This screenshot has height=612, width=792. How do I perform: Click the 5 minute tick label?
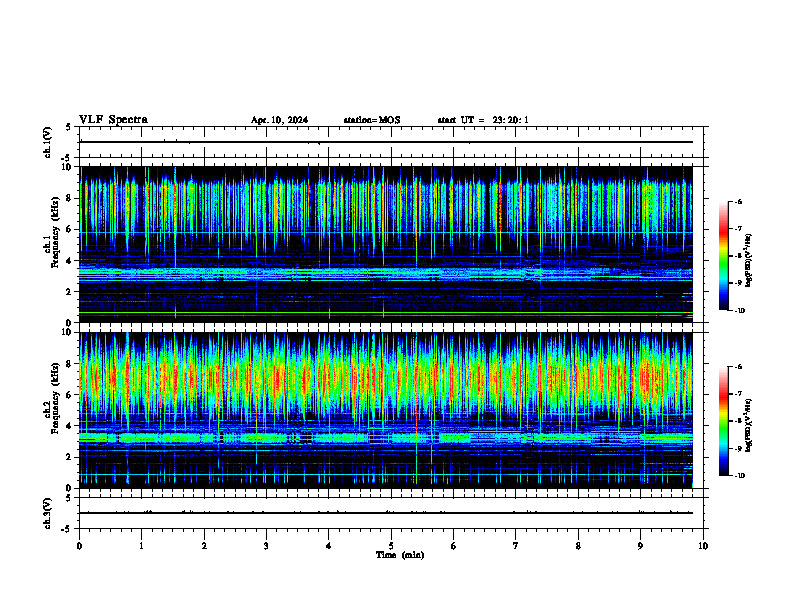pyautogui.click(x=391, y=546)
